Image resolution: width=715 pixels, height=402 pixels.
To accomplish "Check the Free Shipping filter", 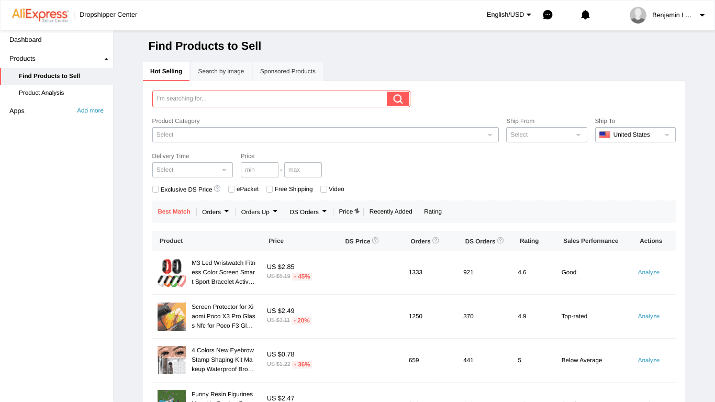I will pyautogui.click(x=269, y=189).
